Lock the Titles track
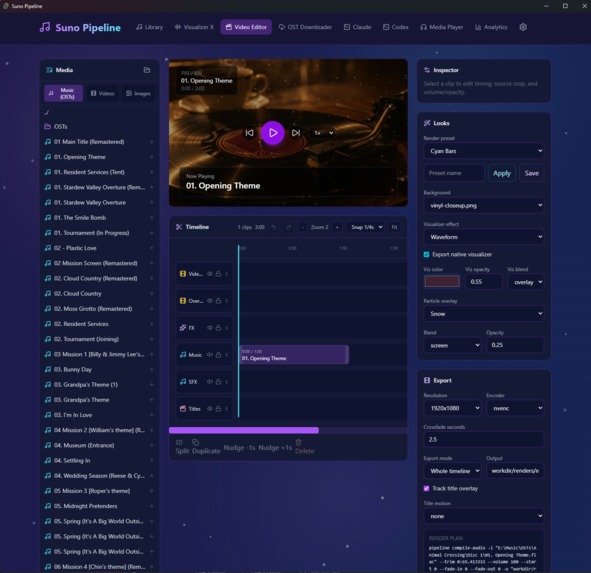This screenshot has height=573, width=591. [218, 409]
